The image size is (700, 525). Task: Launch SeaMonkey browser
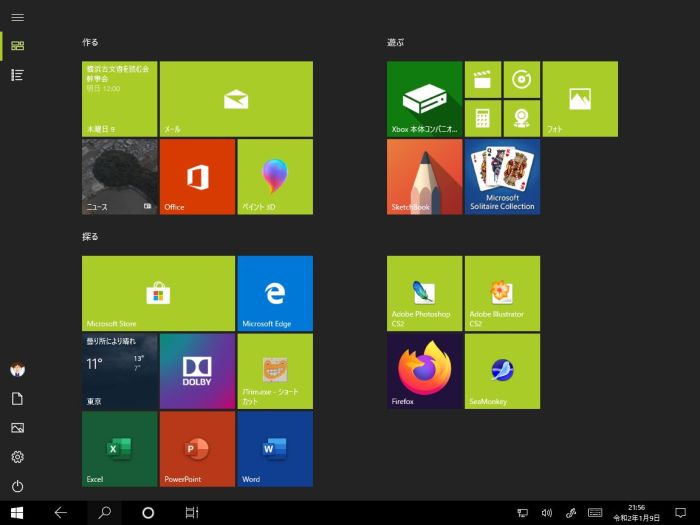(x=502, y=371)
